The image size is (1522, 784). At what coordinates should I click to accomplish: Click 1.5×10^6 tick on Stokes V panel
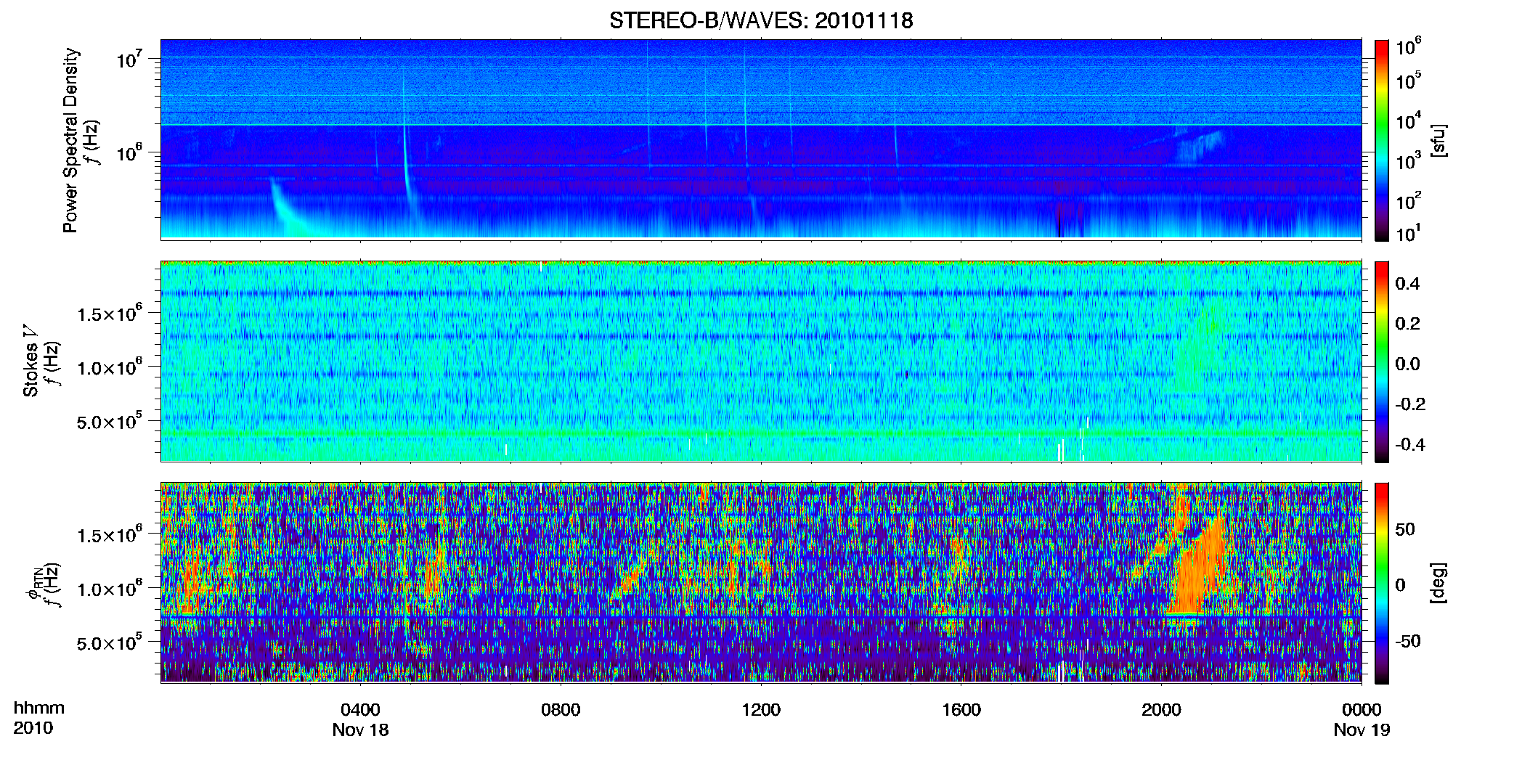tap(110, 314)
